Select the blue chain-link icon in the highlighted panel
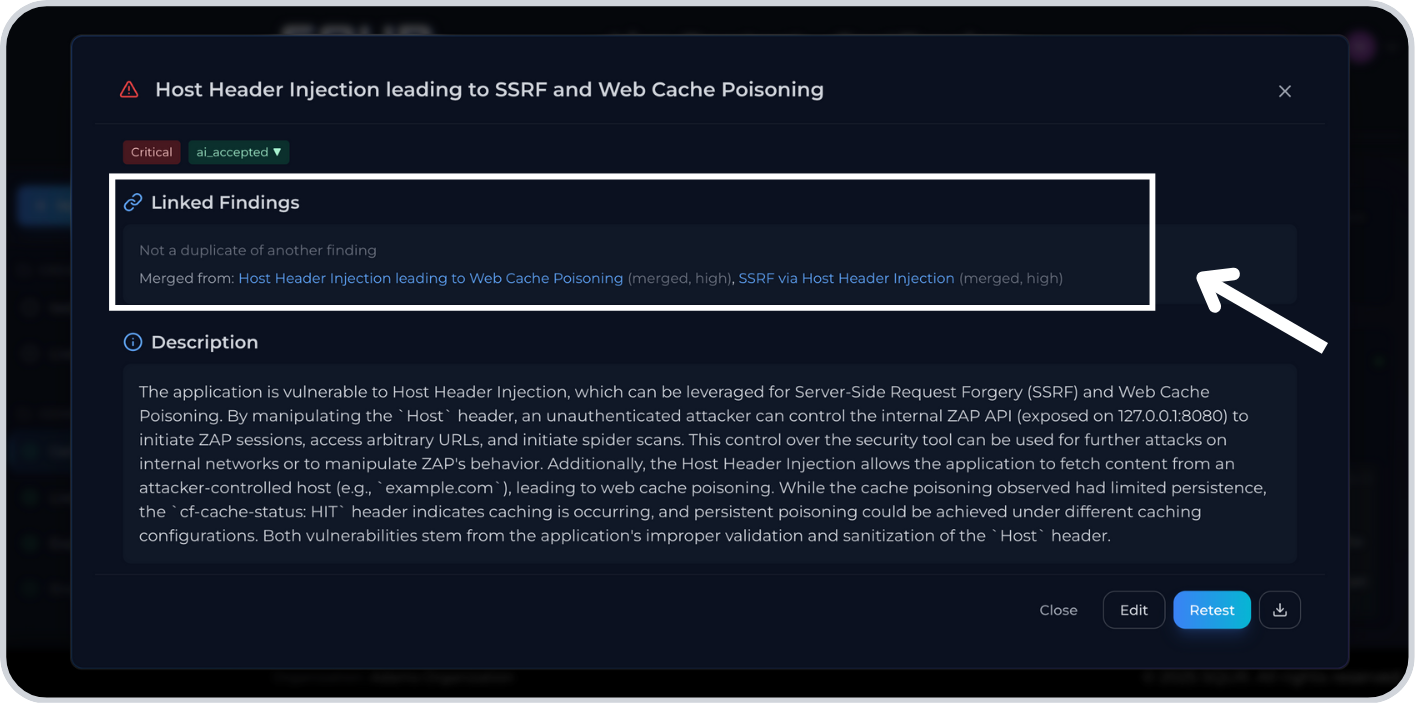Screen dimensions: 1415x706 tap(132, 201)
